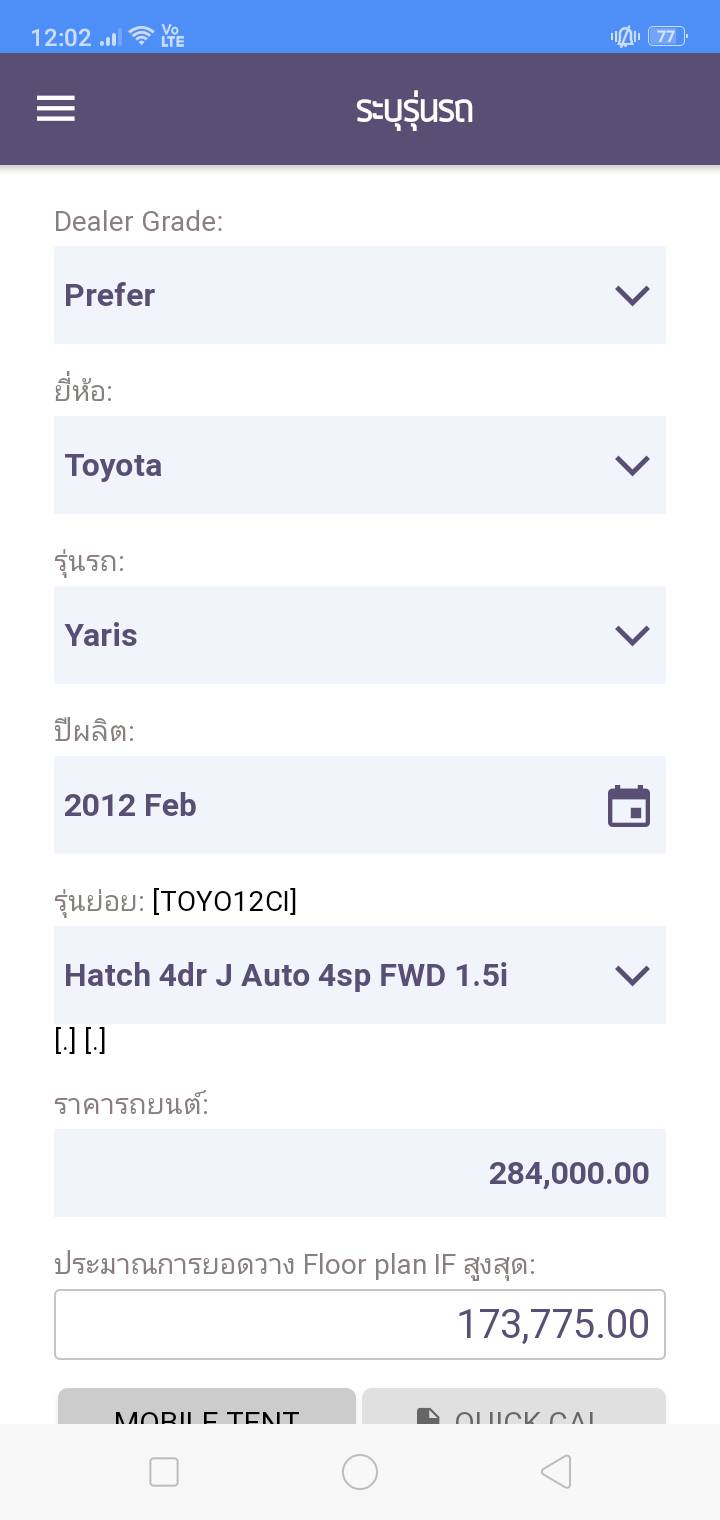This screenshot has width=720, height=1520.
Task: Tap the 284,000.00 car price field
Action: tap(360, 1173)
